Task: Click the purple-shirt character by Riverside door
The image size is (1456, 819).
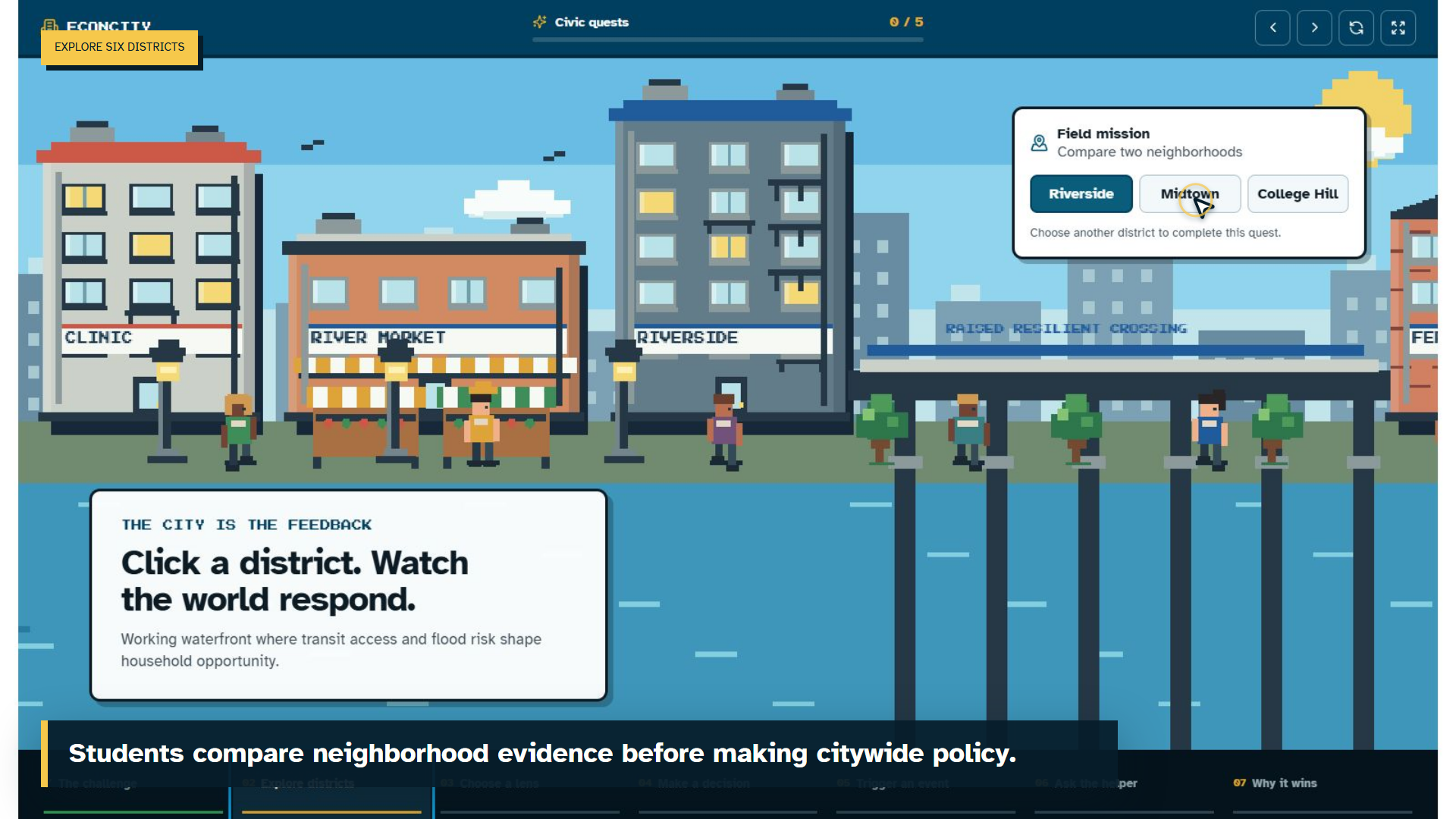Action: pyautogui.click(x=724, y=432)
